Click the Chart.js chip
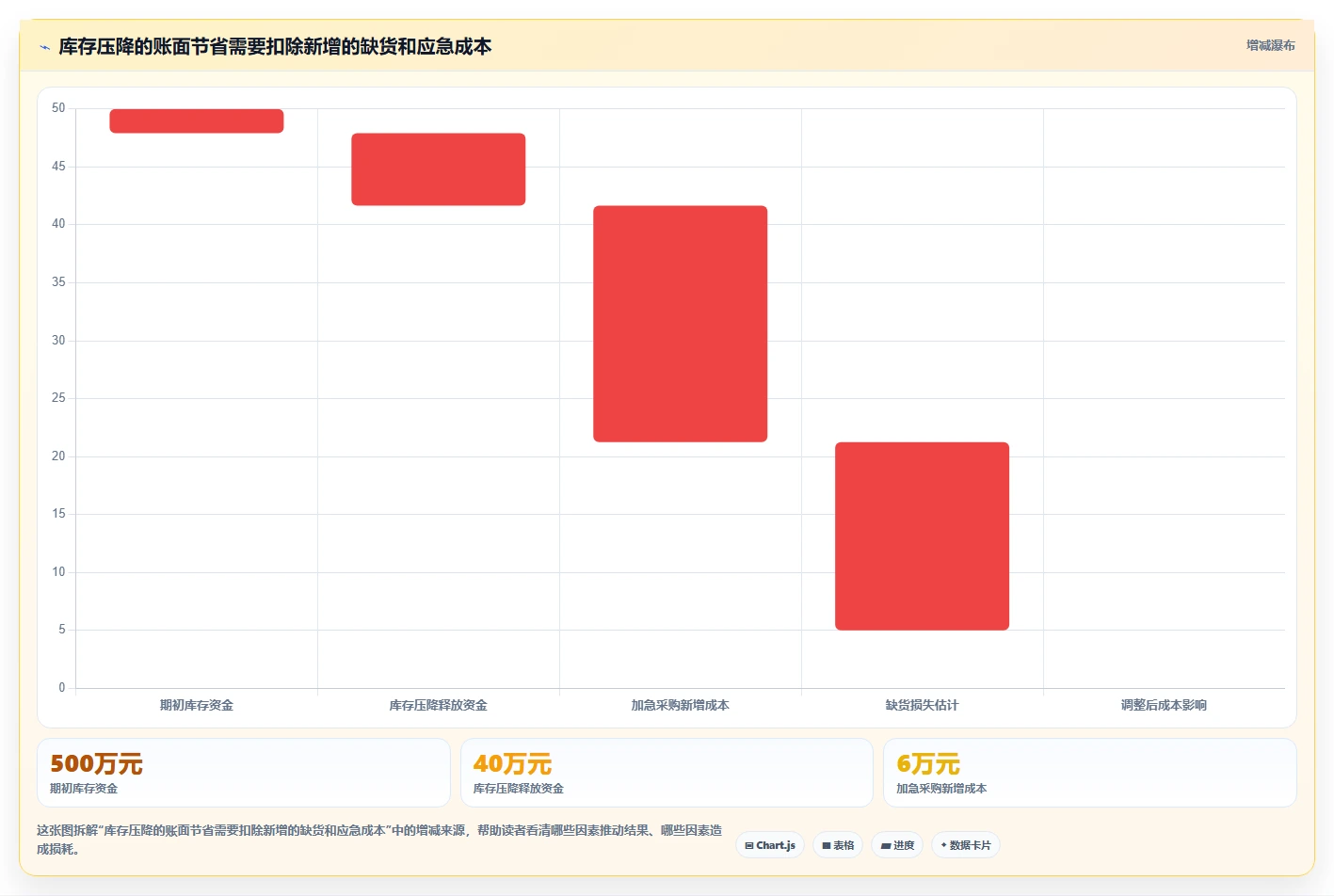 coord(770,845)
